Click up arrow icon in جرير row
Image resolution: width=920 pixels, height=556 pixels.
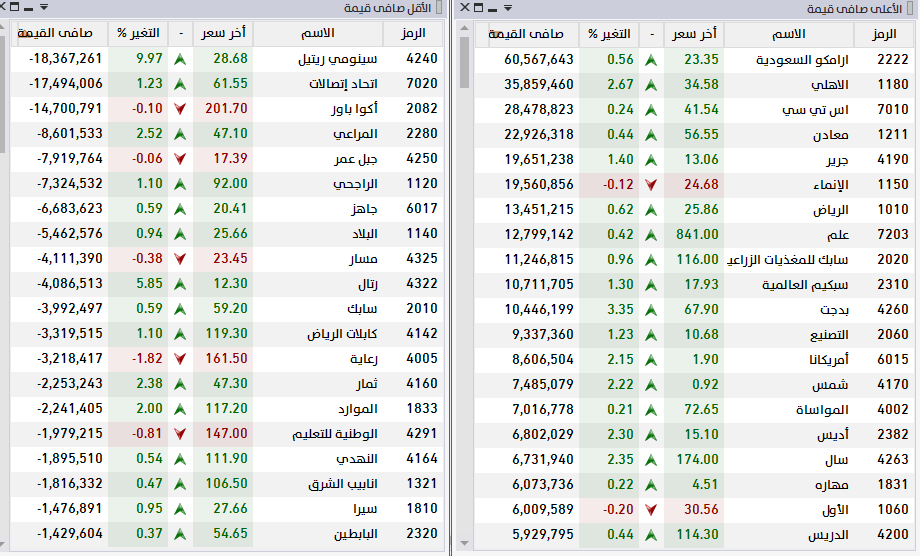click(x=651, y=160)
